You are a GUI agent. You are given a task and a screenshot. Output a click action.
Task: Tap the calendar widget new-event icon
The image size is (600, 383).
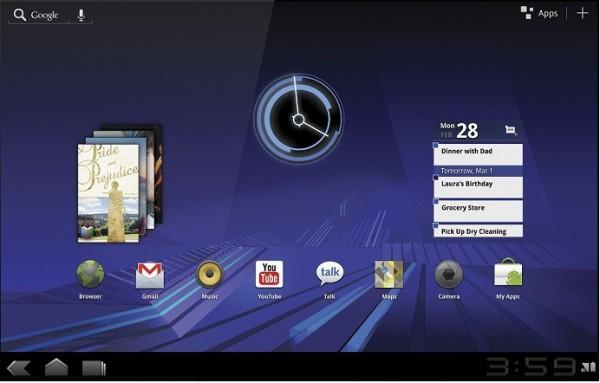(511, 130)
